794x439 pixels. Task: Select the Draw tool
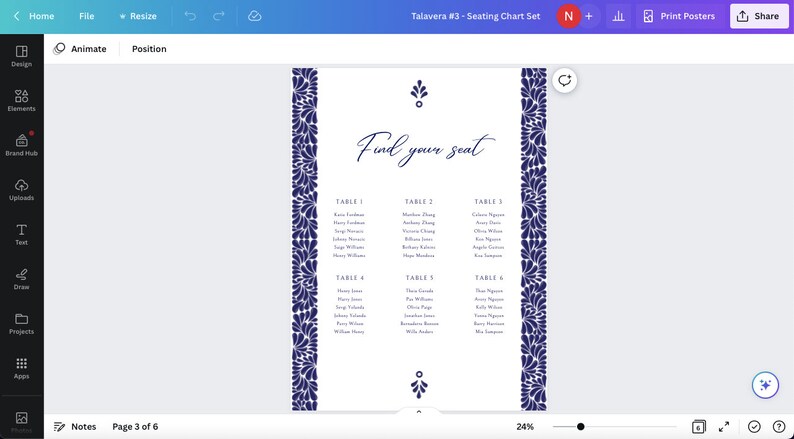[21, 279]
